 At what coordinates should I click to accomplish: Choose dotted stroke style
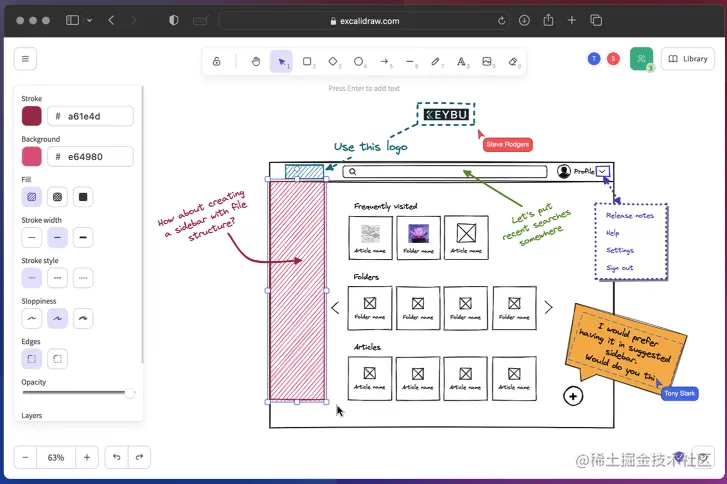(x=83, y=278)
